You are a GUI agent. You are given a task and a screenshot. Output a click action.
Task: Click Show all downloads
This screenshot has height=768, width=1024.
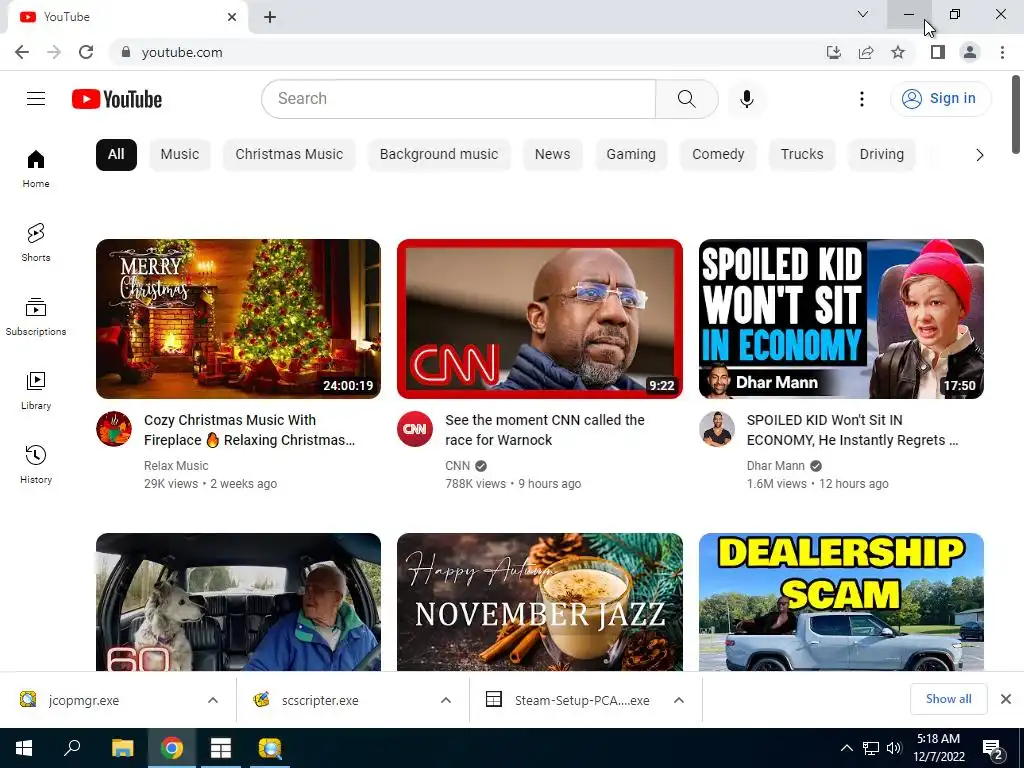point(949,699)
